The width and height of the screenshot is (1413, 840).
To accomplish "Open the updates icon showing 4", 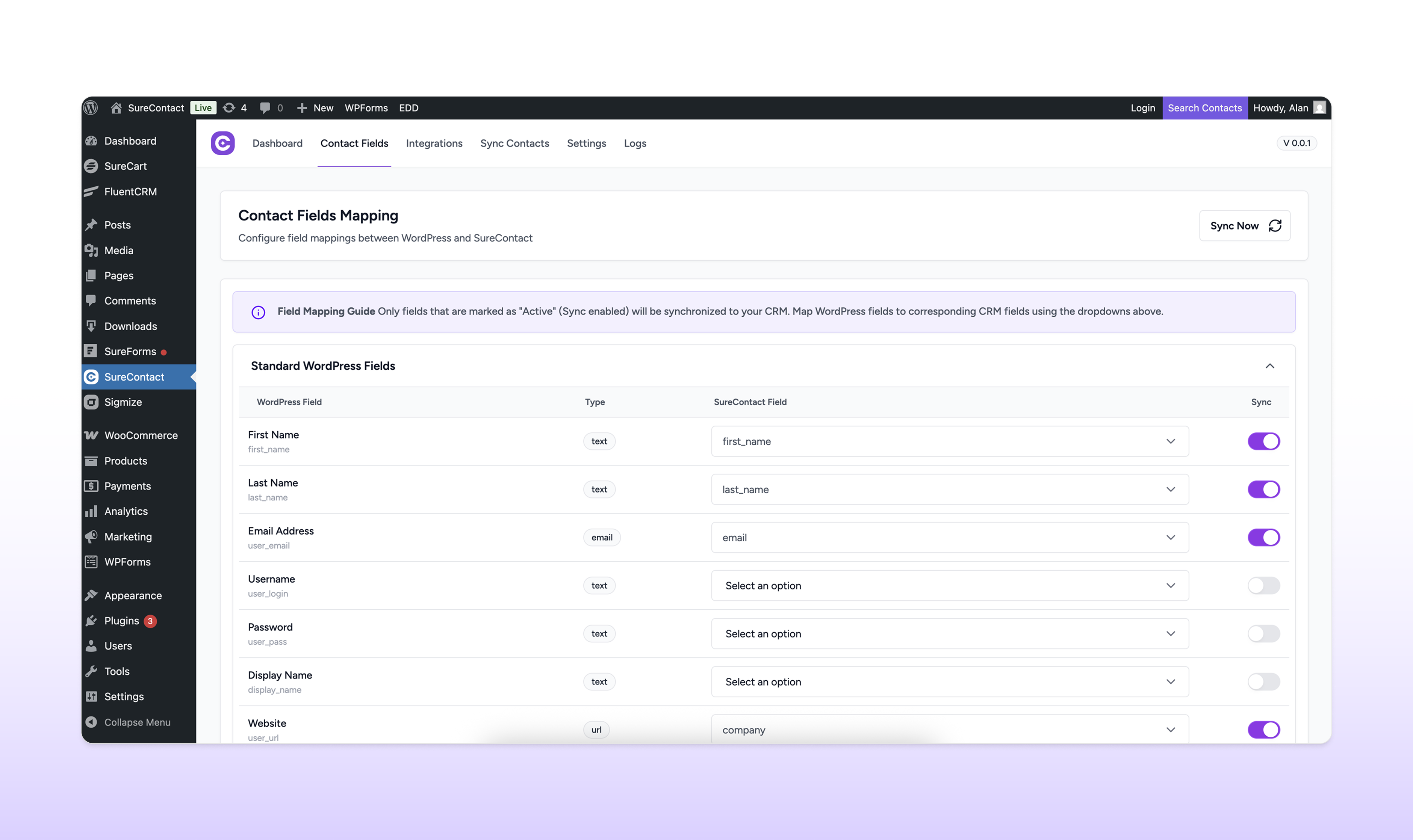I will click(229, 107).
